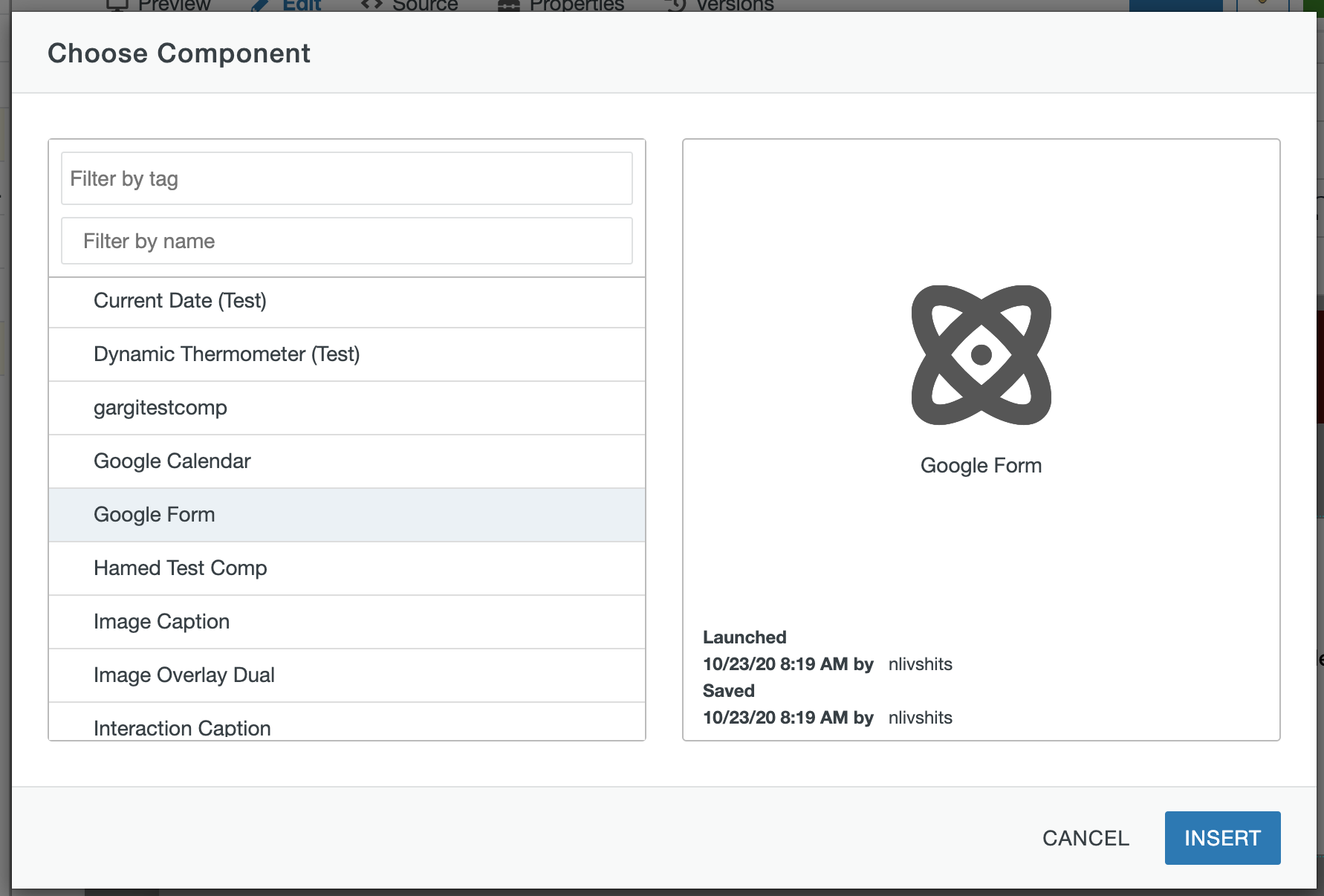Click the Properties icon in the toolbar
Viewport: 1324px width, 896px height.
pyautogui.click(x=507, y=5)
